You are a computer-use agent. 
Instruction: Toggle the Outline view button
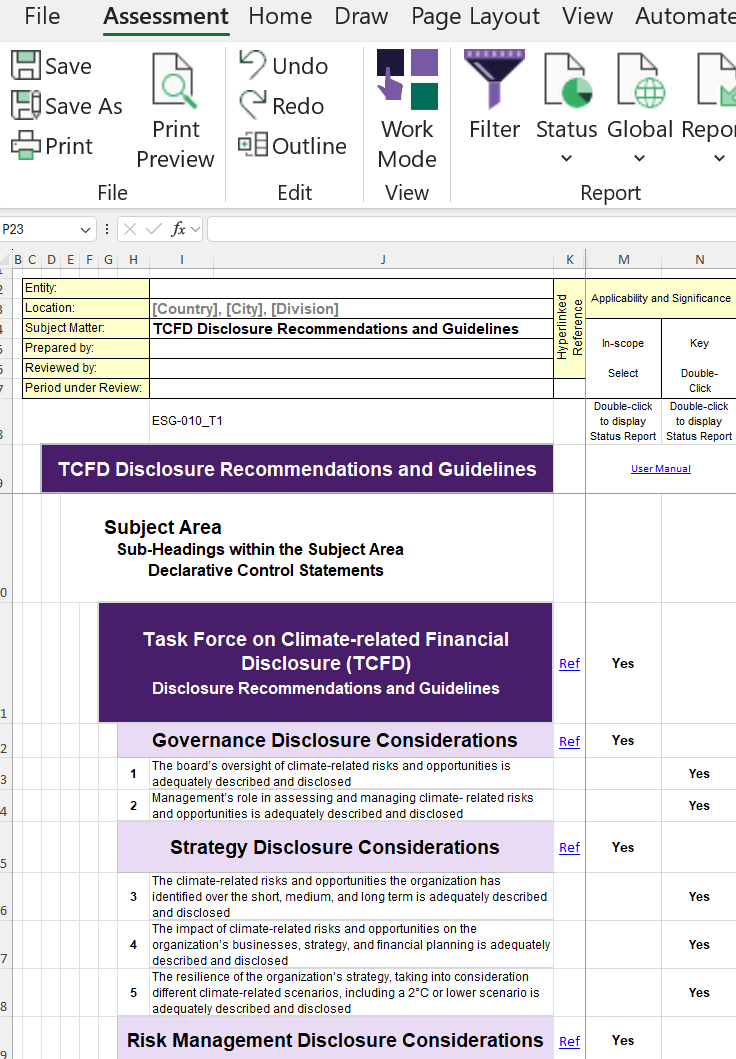click(253, 146)
